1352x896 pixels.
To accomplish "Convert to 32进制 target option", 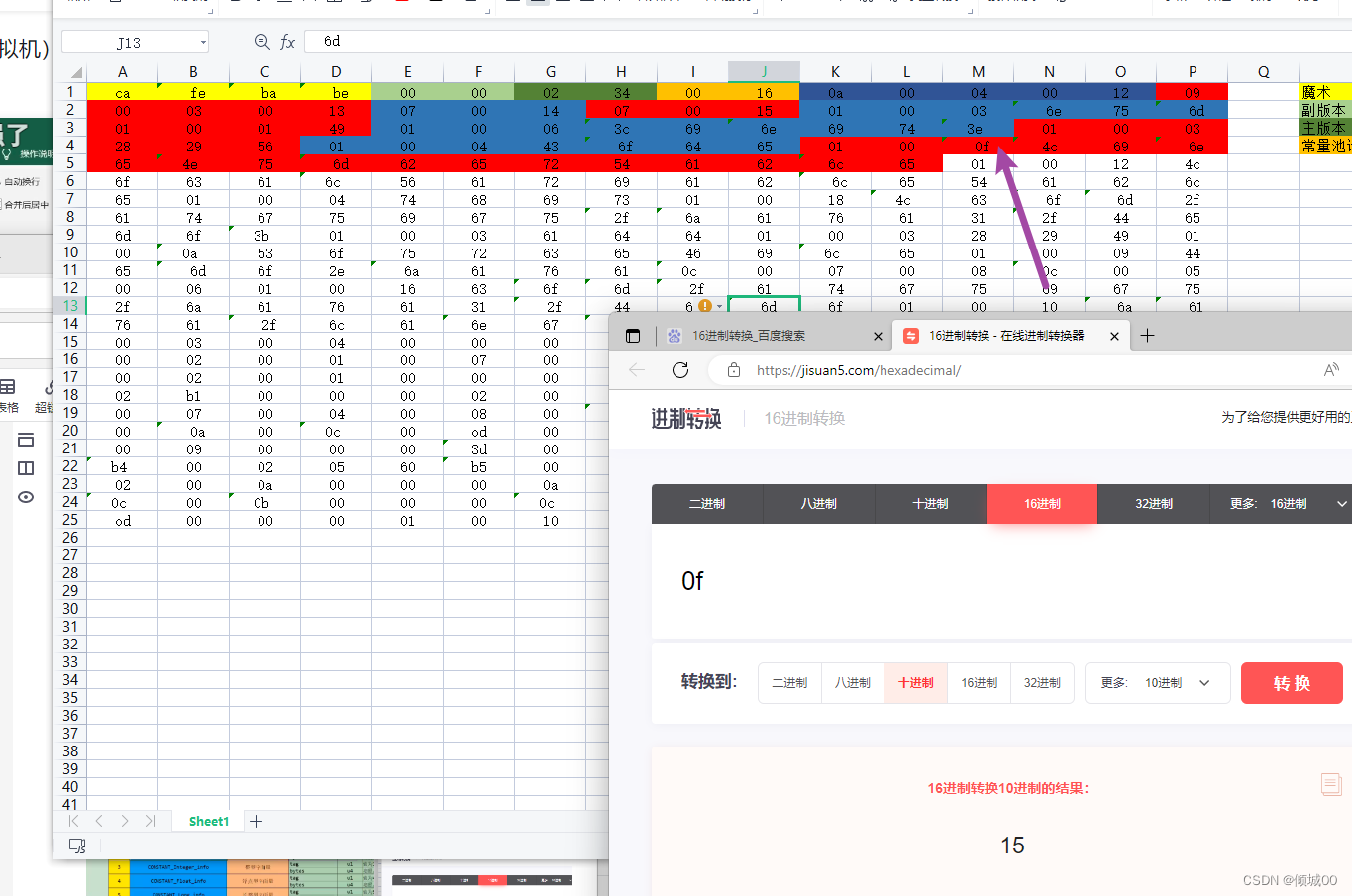I will [x=1042, y=683].
